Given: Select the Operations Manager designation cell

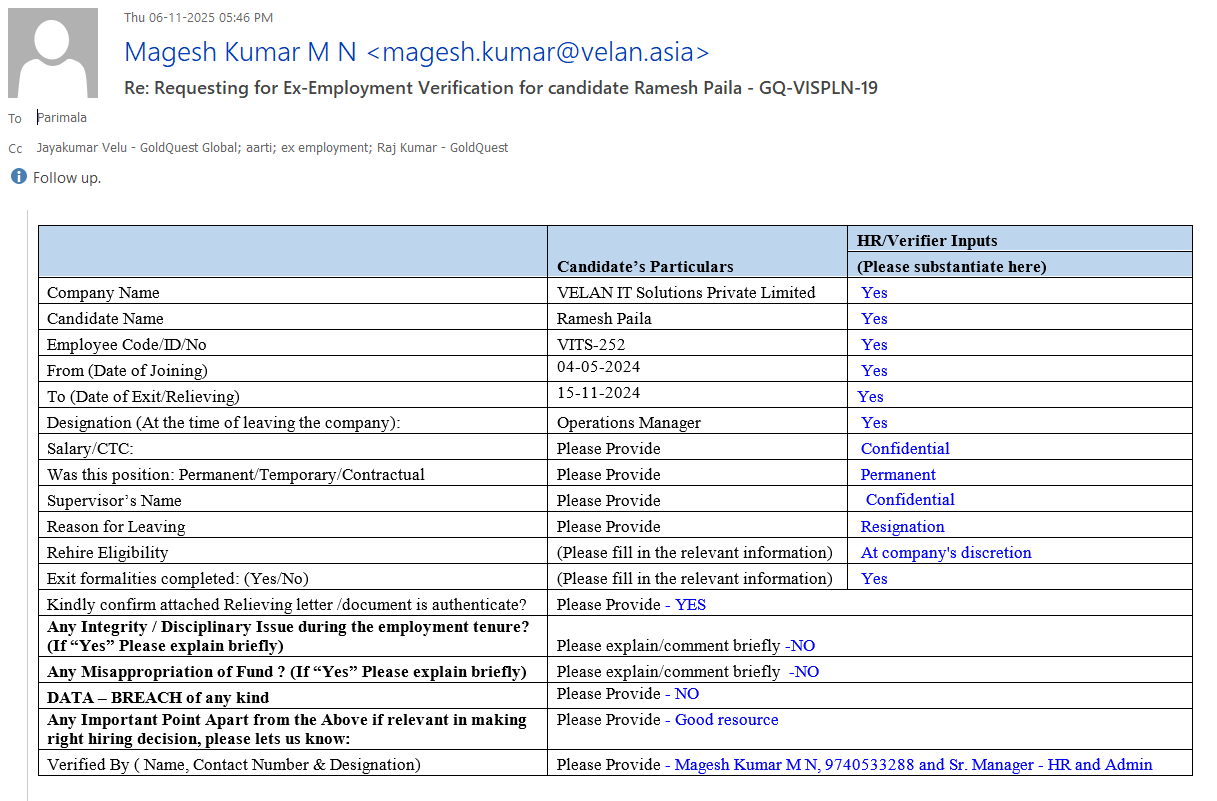Looking at the screenshot, I should point(628,423).
